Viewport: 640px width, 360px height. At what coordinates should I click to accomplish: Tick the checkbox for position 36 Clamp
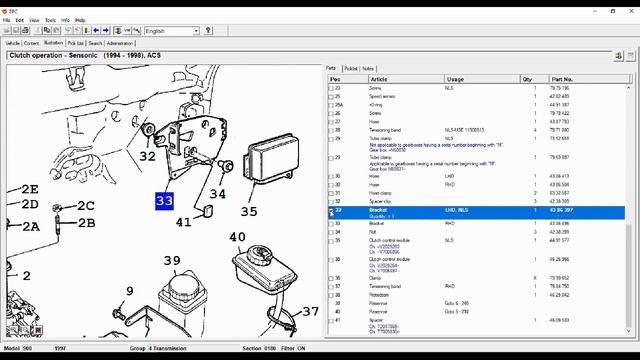tap(331, 279)
